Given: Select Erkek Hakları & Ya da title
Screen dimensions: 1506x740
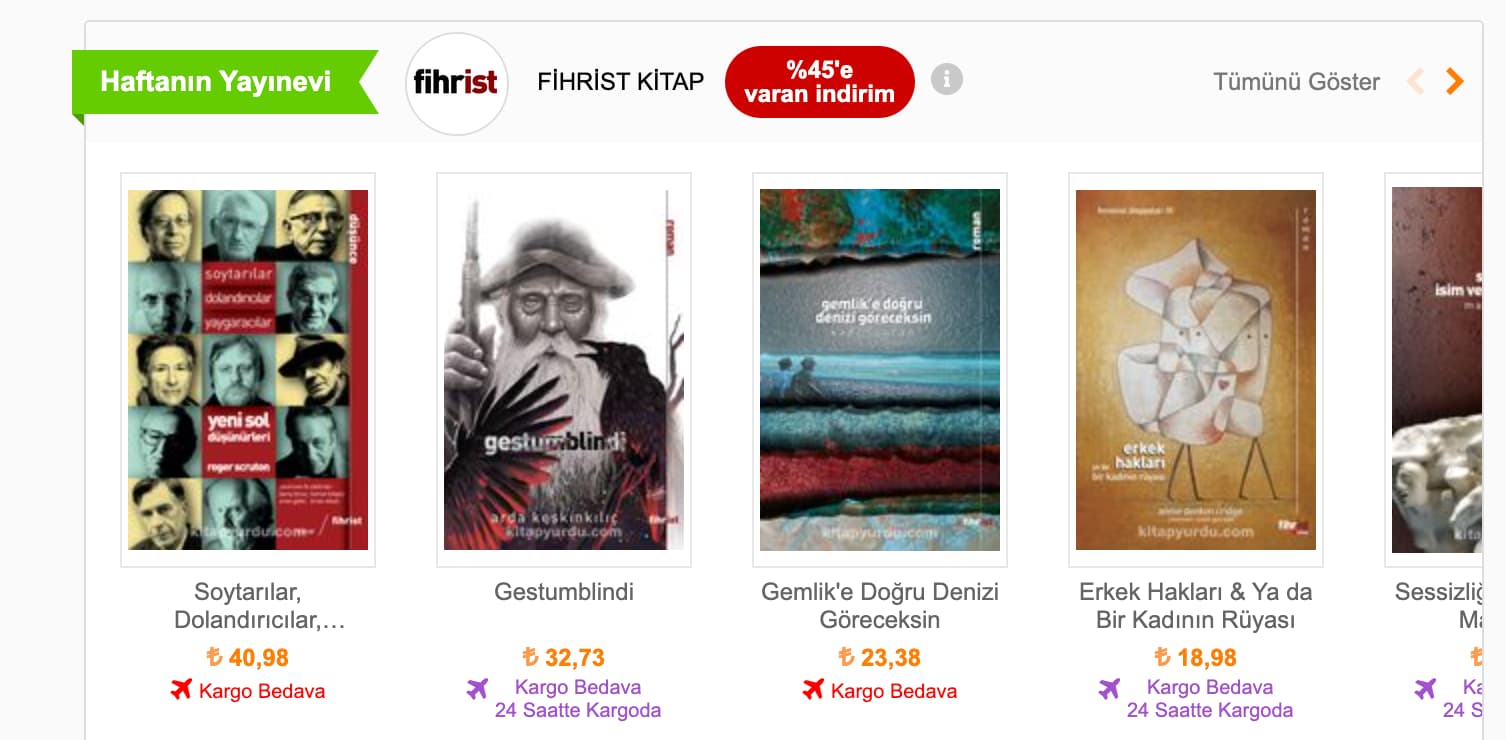Looking at the screenshot, I should (x=1196, y=606).
